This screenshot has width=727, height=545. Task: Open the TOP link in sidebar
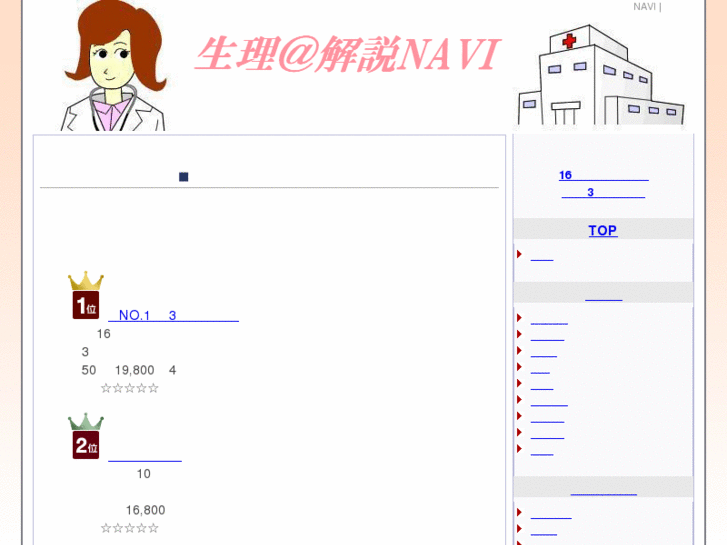(x=603, y=231)
